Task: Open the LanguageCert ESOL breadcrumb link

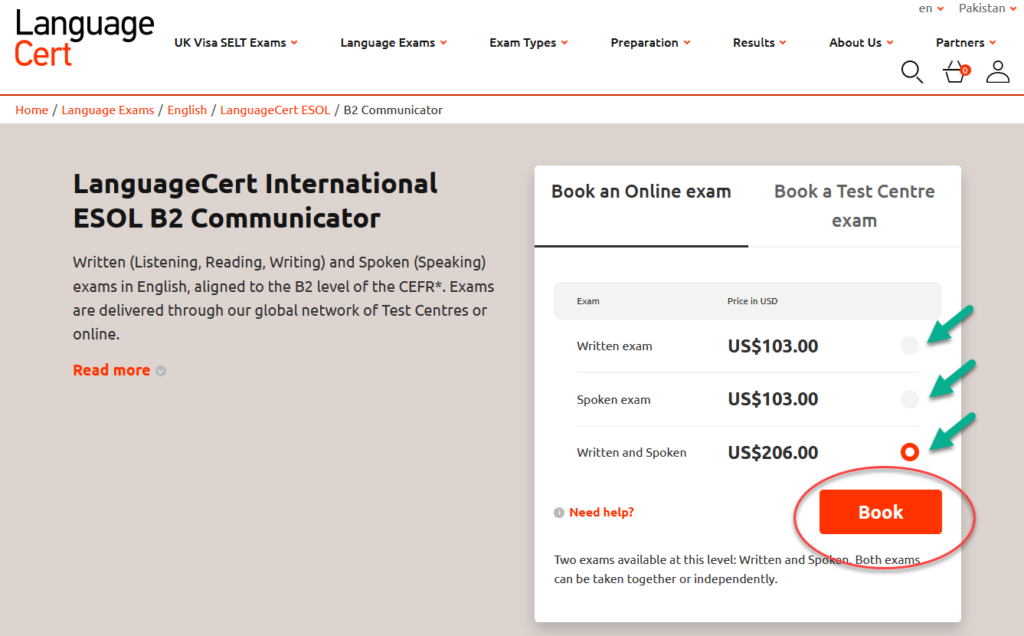Action: (x=275, y=110)
